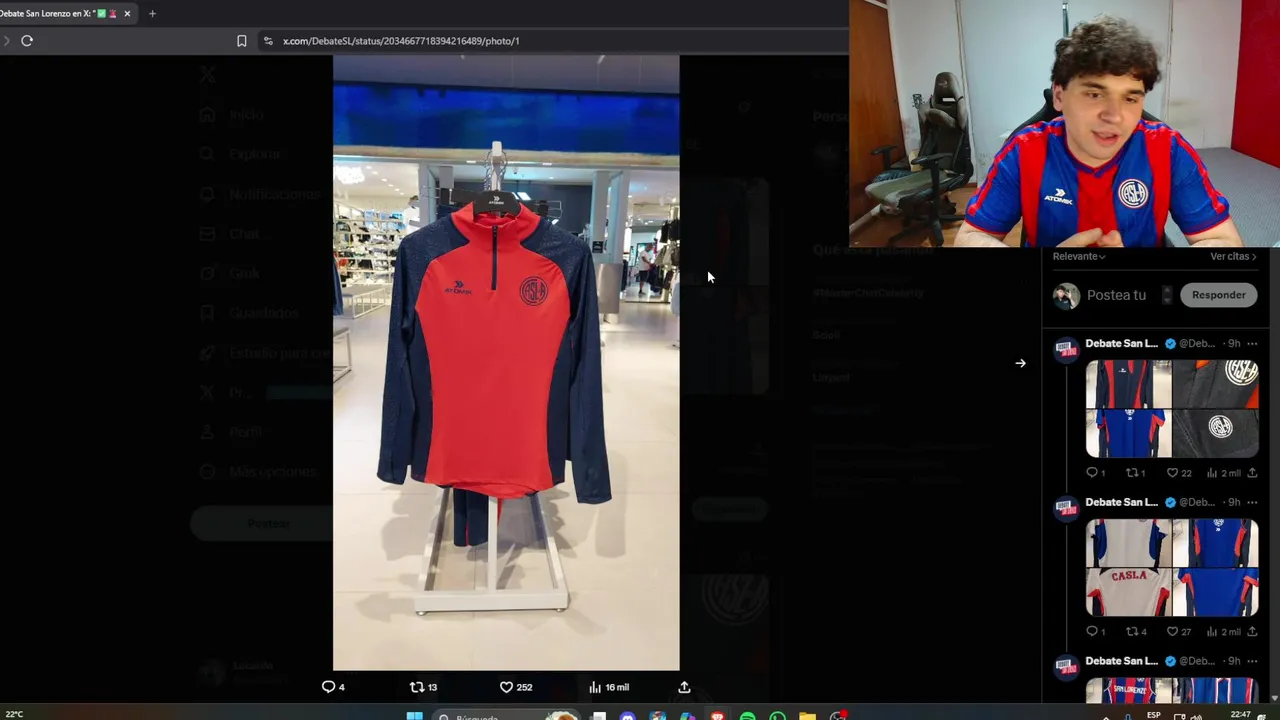Open navy red-stripe shirt thumbnail in first reply
Viewport: 1280px width, 720px height.
pyautogui.click(x=1128, y=384)
